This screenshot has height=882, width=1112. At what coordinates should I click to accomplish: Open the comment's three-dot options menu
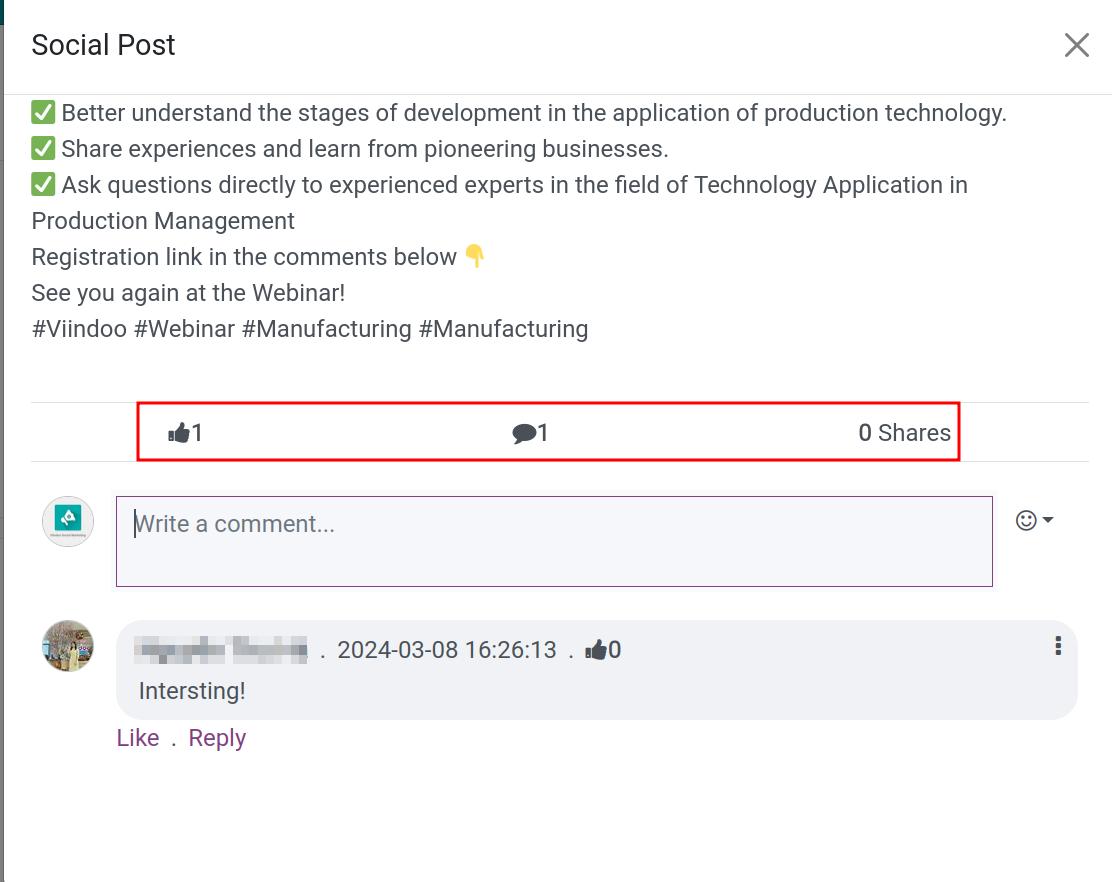click(x=1057, y=647)
